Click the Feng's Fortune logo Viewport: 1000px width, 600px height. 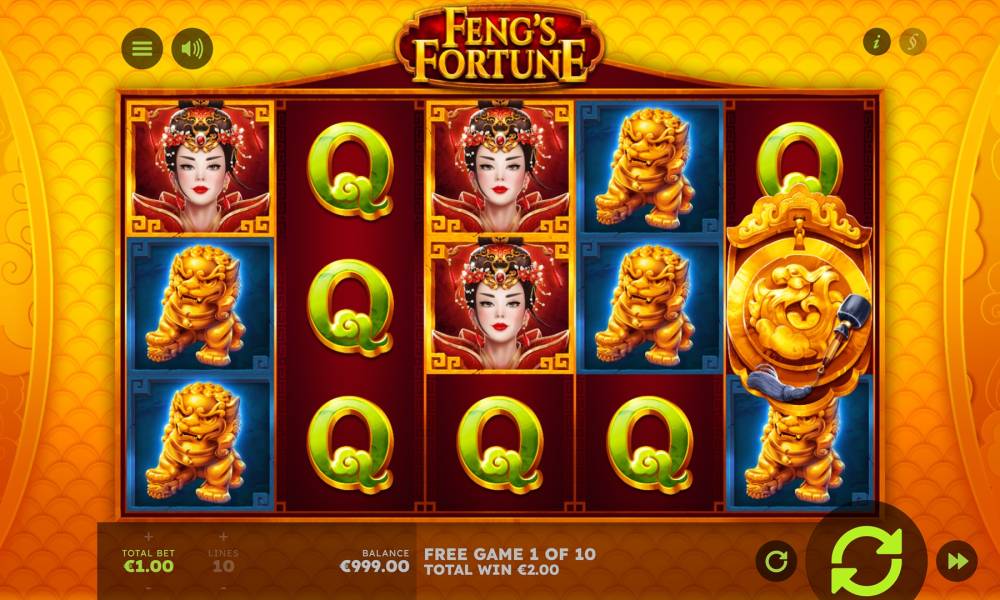click(500, 45)
